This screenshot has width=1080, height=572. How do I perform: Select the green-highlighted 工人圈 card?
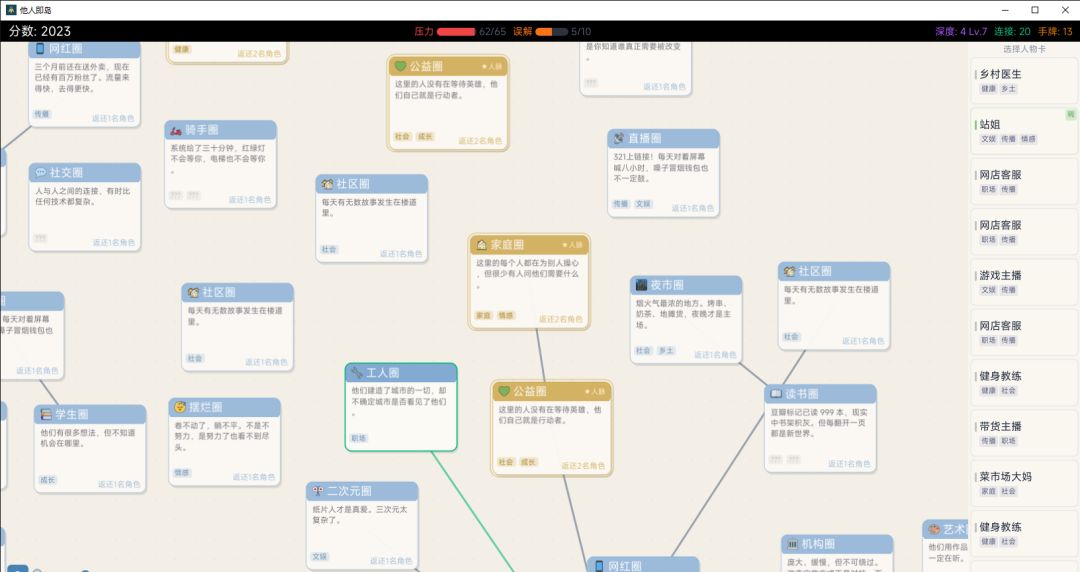point(401,407)
